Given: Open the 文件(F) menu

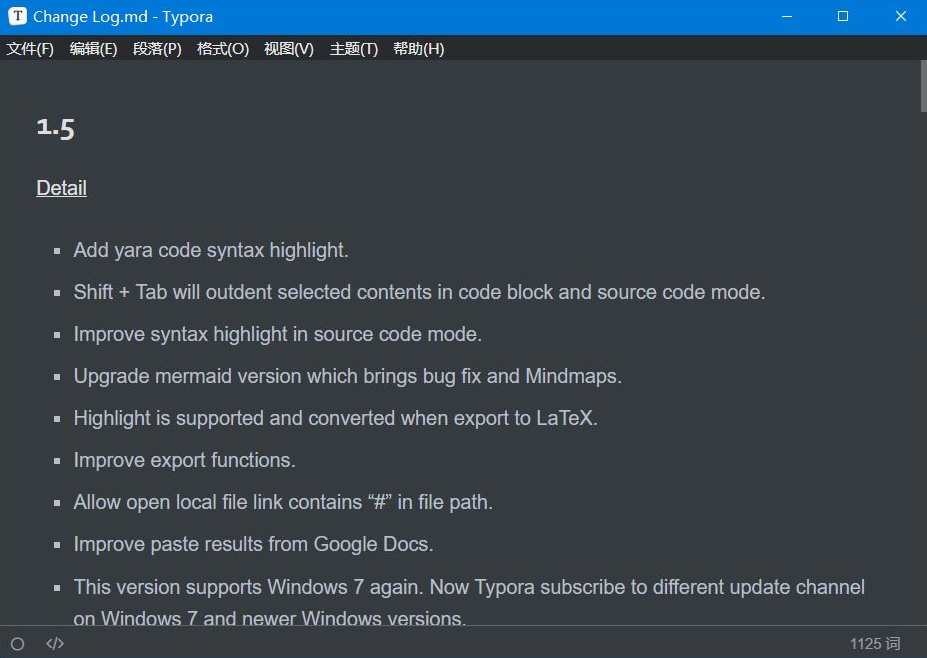Looking at the screenshot, I should pyautogui.click(x=30, y=48).
